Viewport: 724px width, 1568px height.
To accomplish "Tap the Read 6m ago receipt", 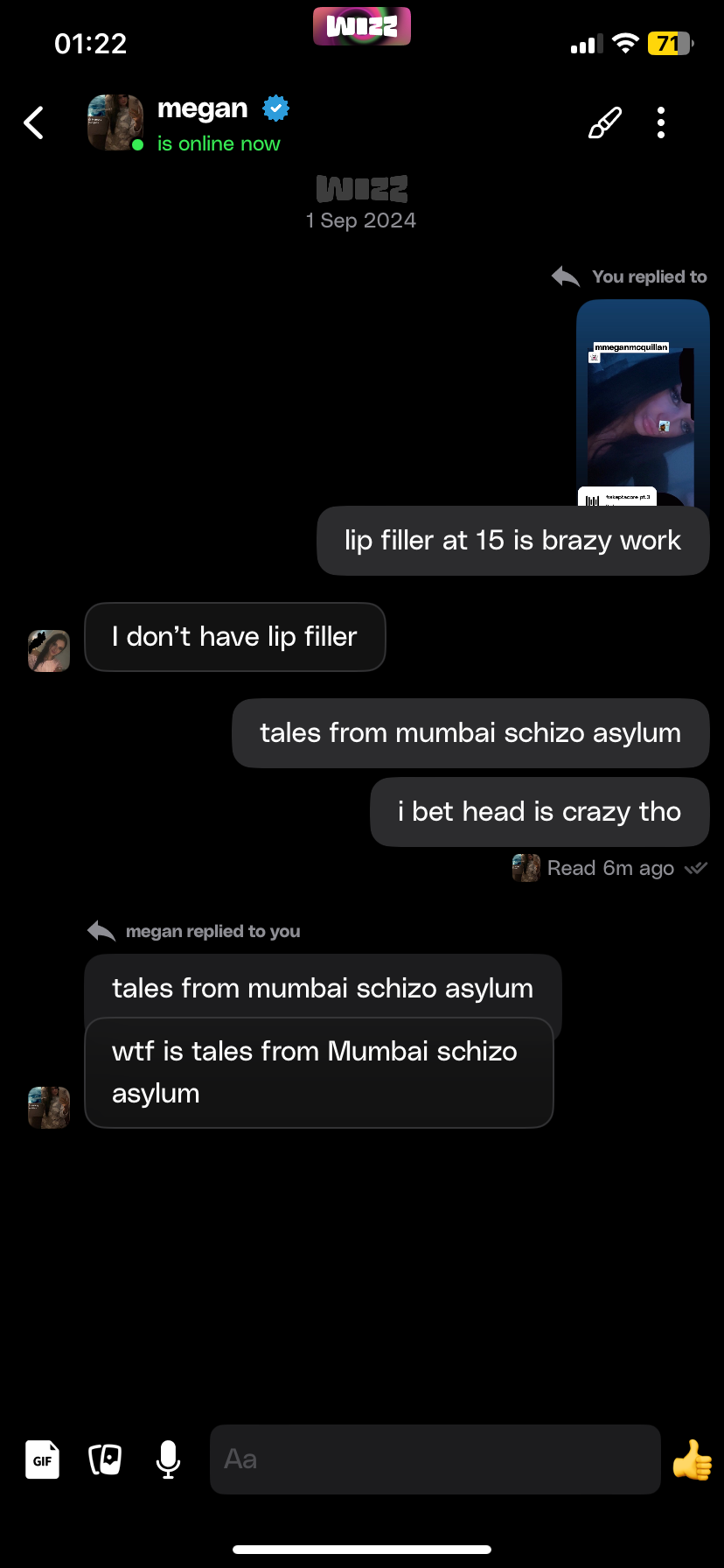I will [609, 868].
